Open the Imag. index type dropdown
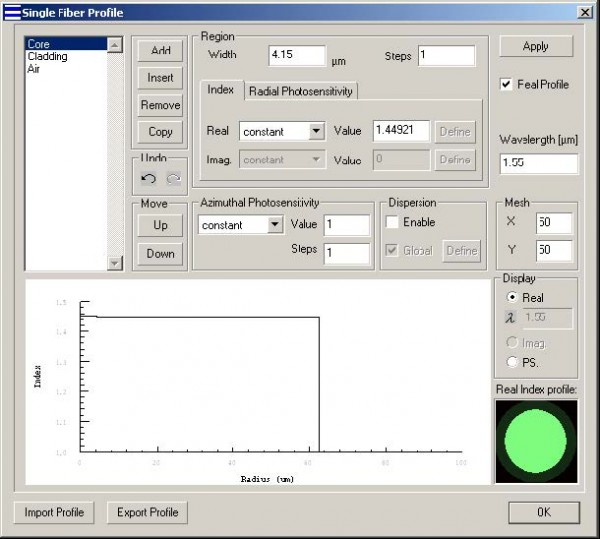This screenshot has height=539, width=600. pos(316,159)
